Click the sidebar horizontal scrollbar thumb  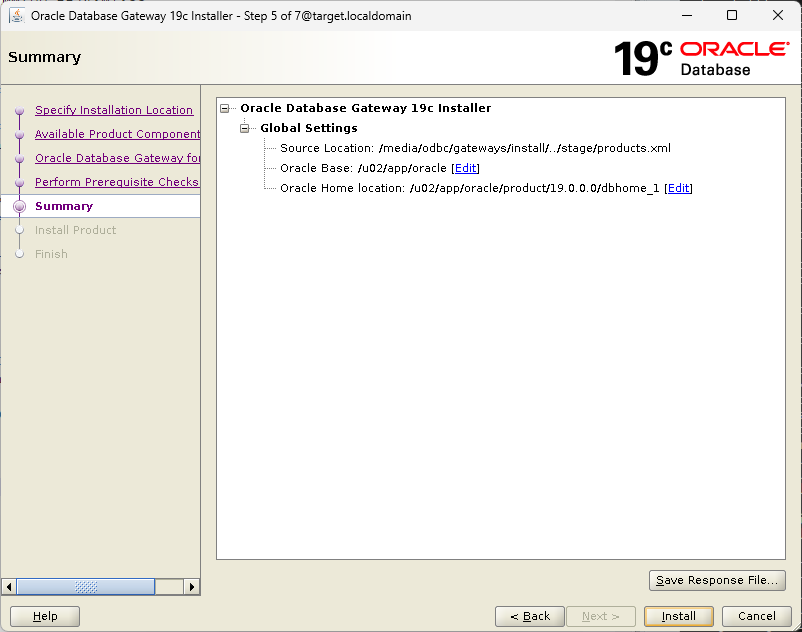pyautogui.click(x=86, y=586)
